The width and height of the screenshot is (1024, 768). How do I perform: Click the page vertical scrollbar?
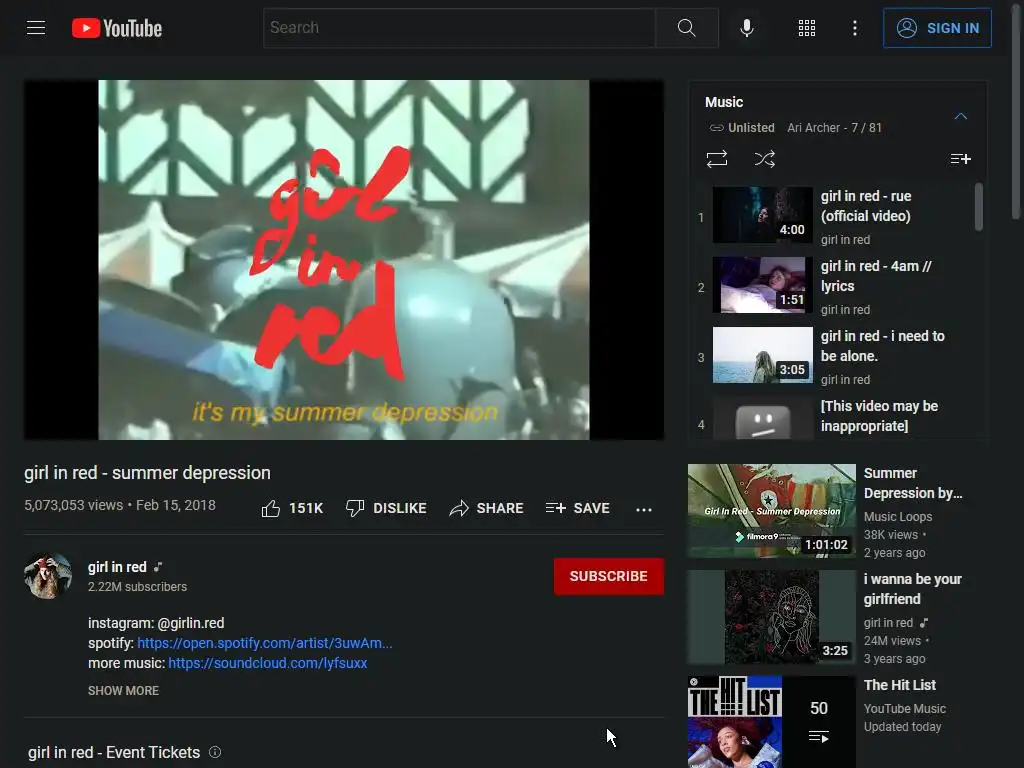(1016, 114)
